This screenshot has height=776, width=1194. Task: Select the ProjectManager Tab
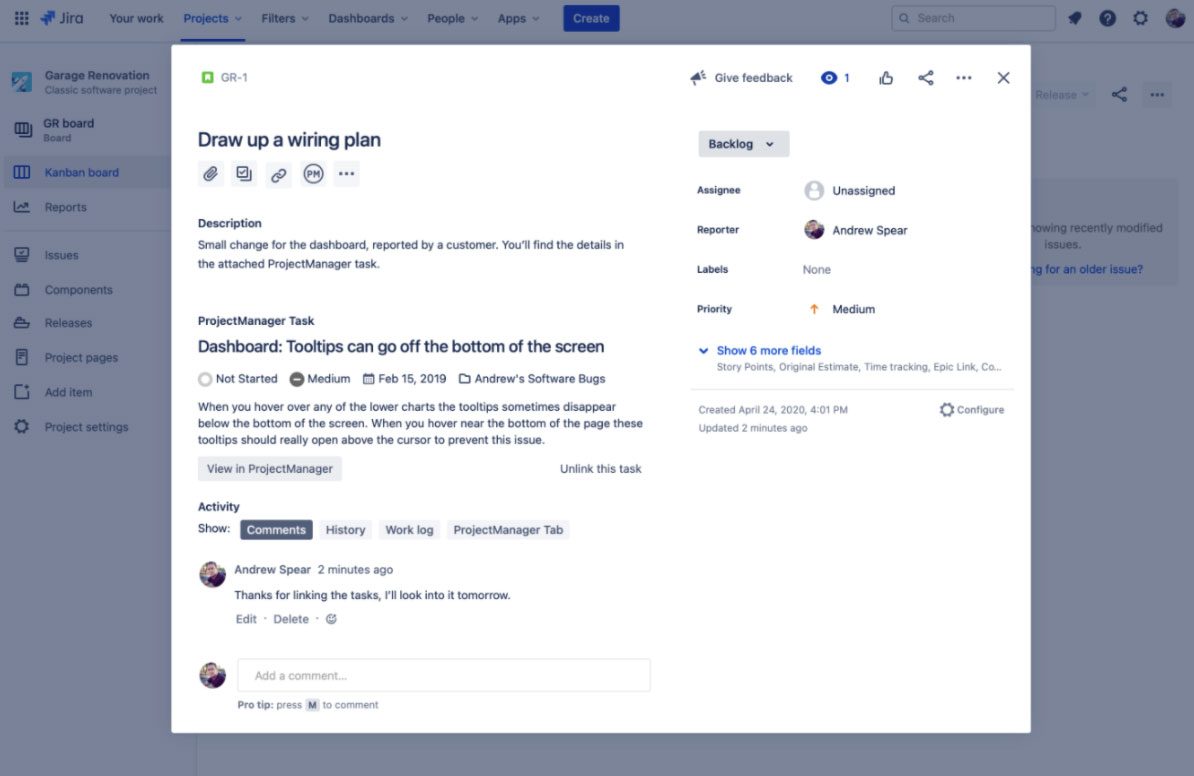tap(508, 530)
